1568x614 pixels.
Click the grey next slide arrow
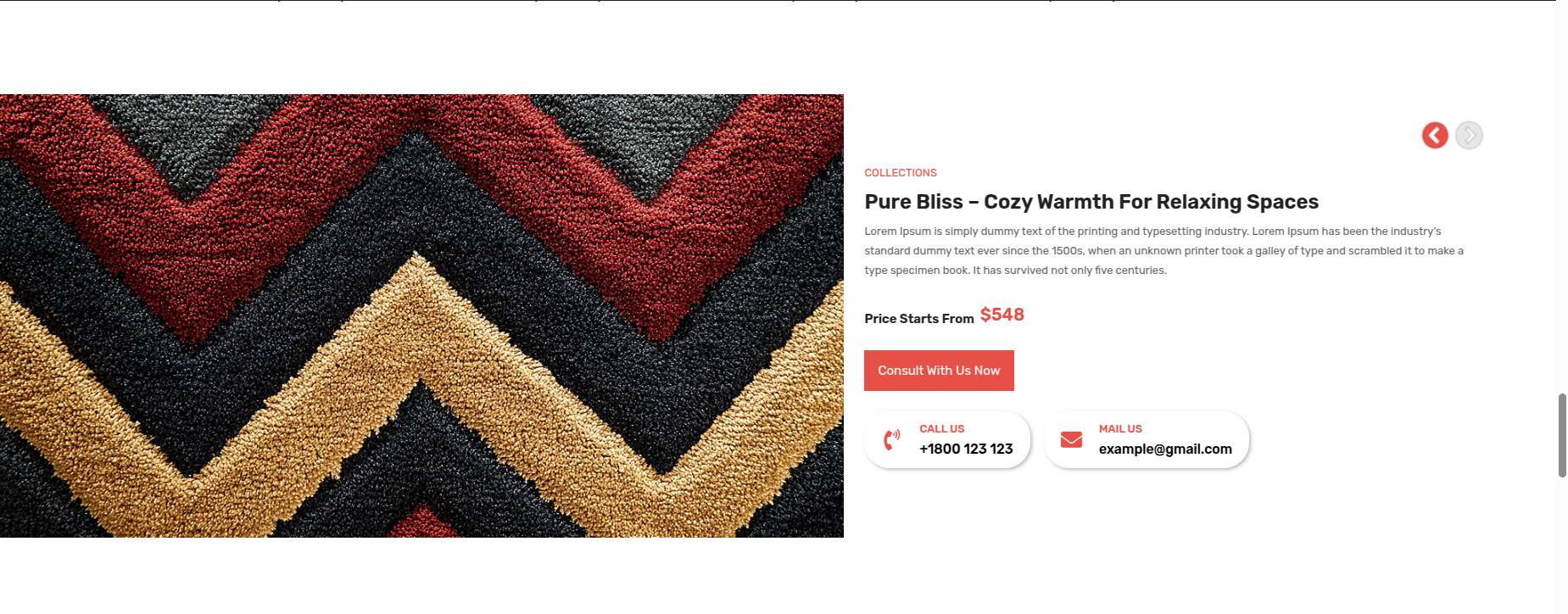[1469, 135]
